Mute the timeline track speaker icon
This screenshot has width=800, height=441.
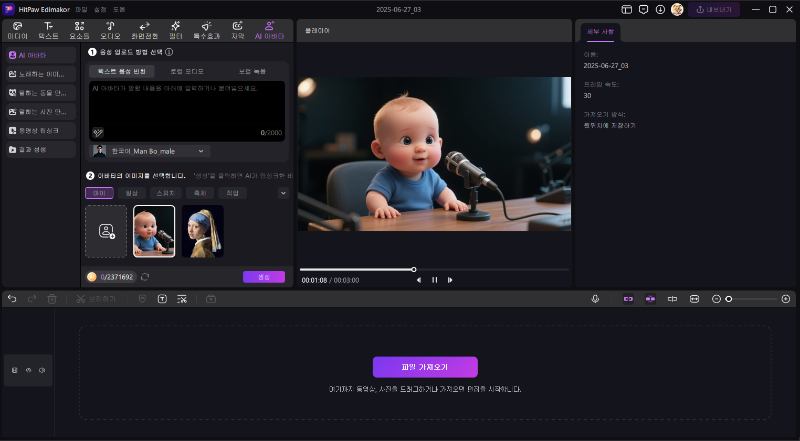(x=42, y=370)
